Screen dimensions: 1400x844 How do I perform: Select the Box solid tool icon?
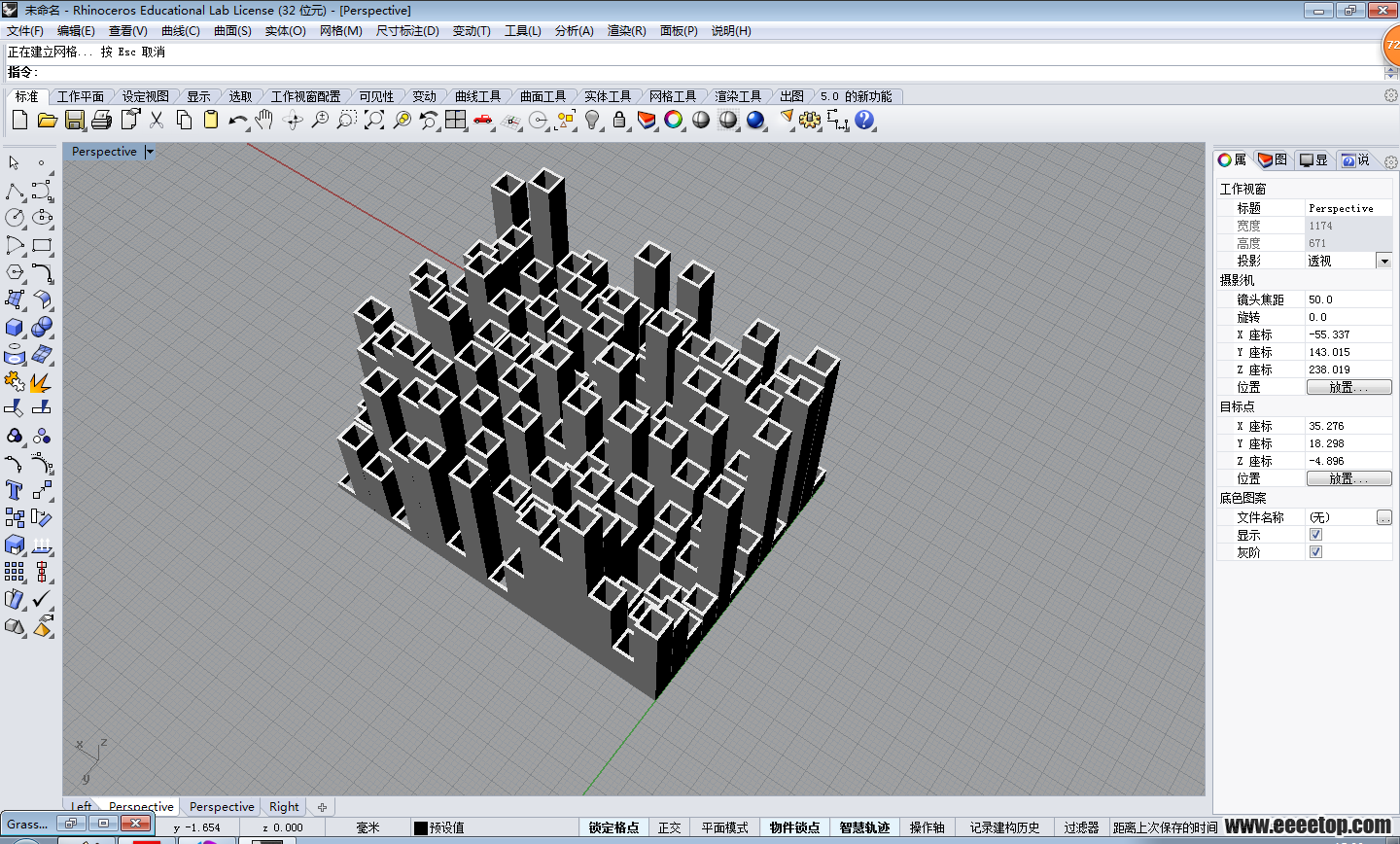pyautogui.click(x=15, y=327)
